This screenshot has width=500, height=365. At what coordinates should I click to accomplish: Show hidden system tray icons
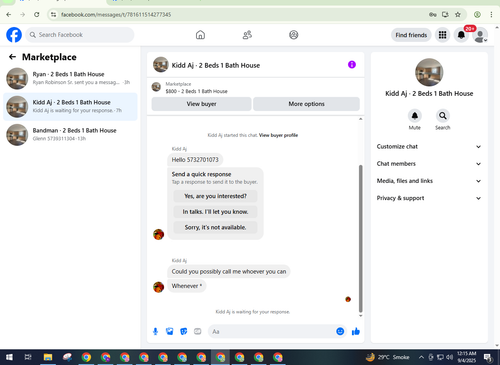pyautogui.click(x=421, y=357)
